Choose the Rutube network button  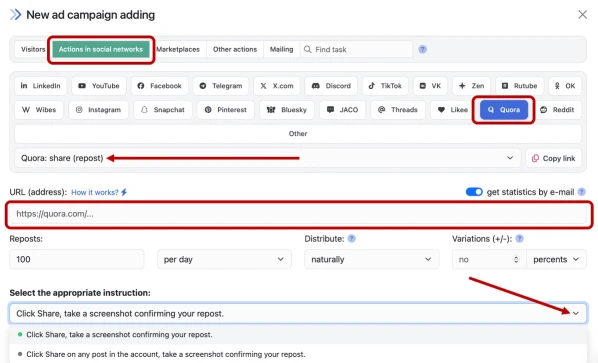coord(519,86)
